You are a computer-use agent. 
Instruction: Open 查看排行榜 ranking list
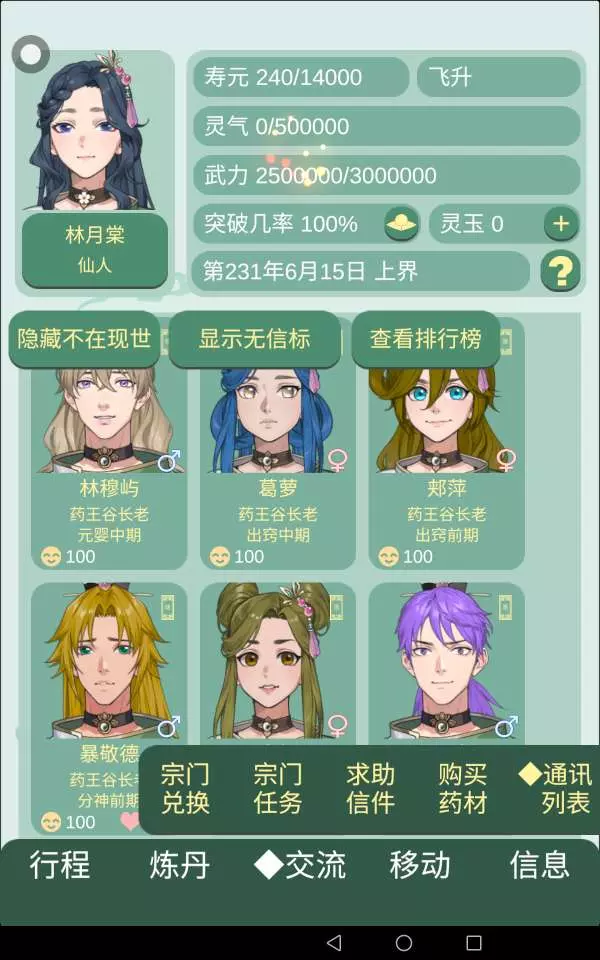click(426, 339)
